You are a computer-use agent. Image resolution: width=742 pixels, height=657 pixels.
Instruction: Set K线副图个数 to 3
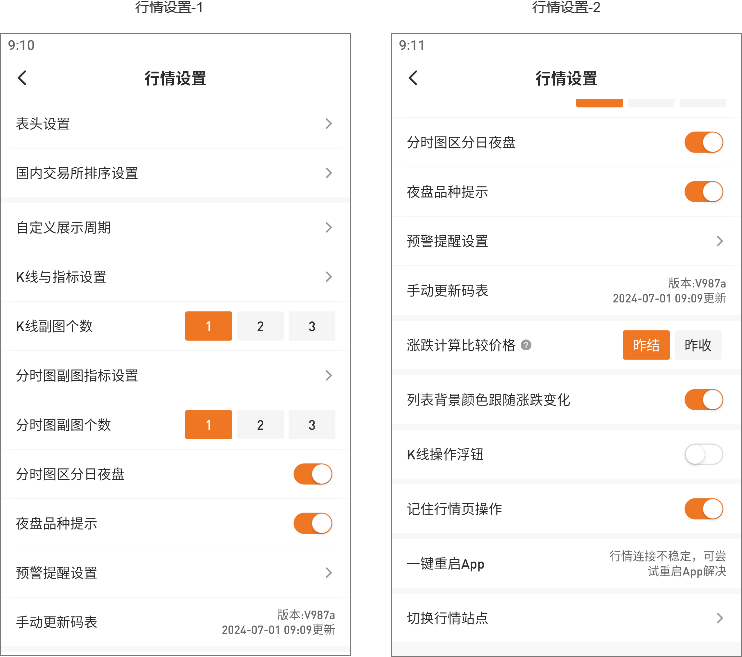click(x=312, y=326)
